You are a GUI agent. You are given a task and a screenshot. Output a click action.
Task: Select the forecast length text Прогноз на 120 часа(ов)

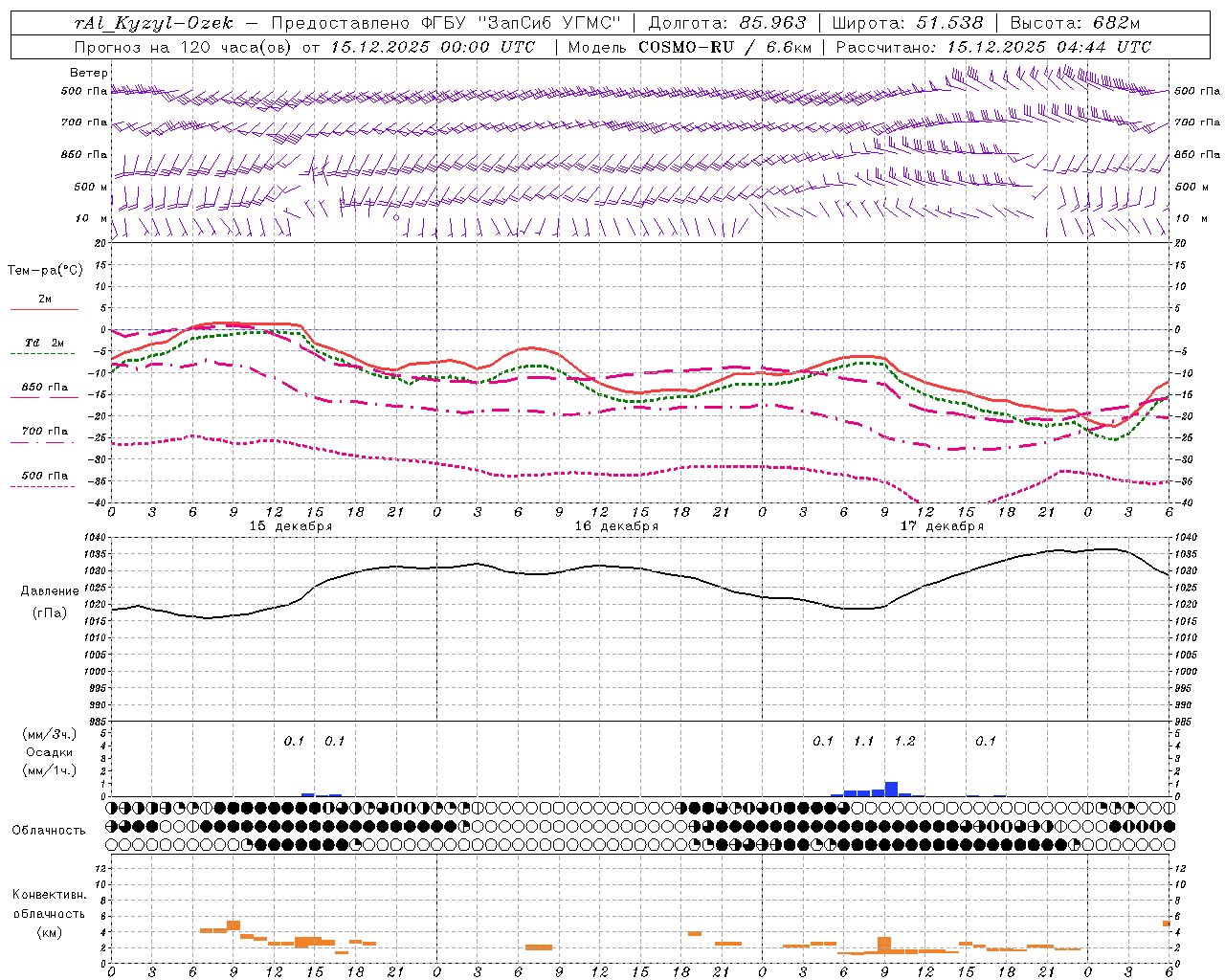185,47
